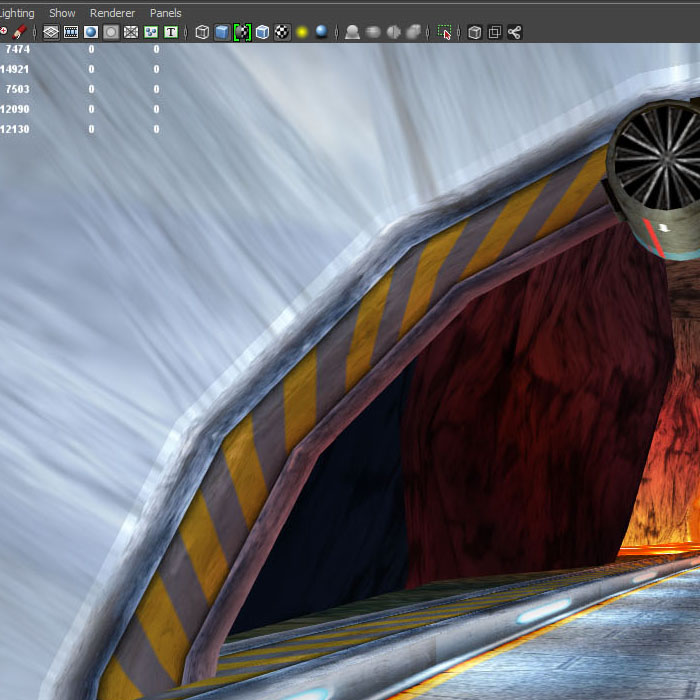The width and height of the screenshot is (700, 700).
Task: Select Smooth Shade All blue cube
Action: (x=222, y=32)
